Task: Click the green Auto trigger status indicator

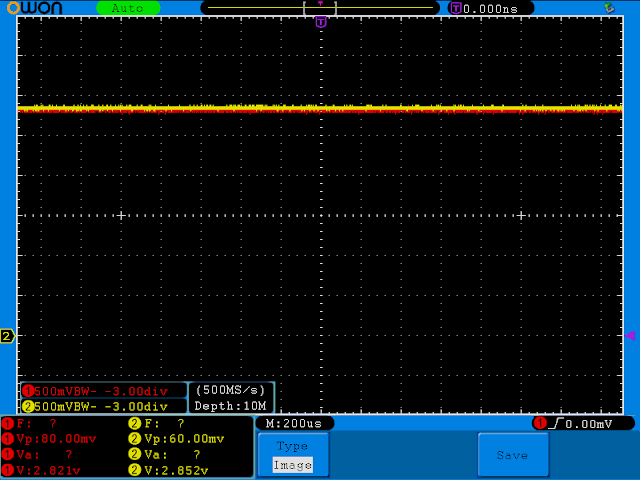Action: point(128,8)
